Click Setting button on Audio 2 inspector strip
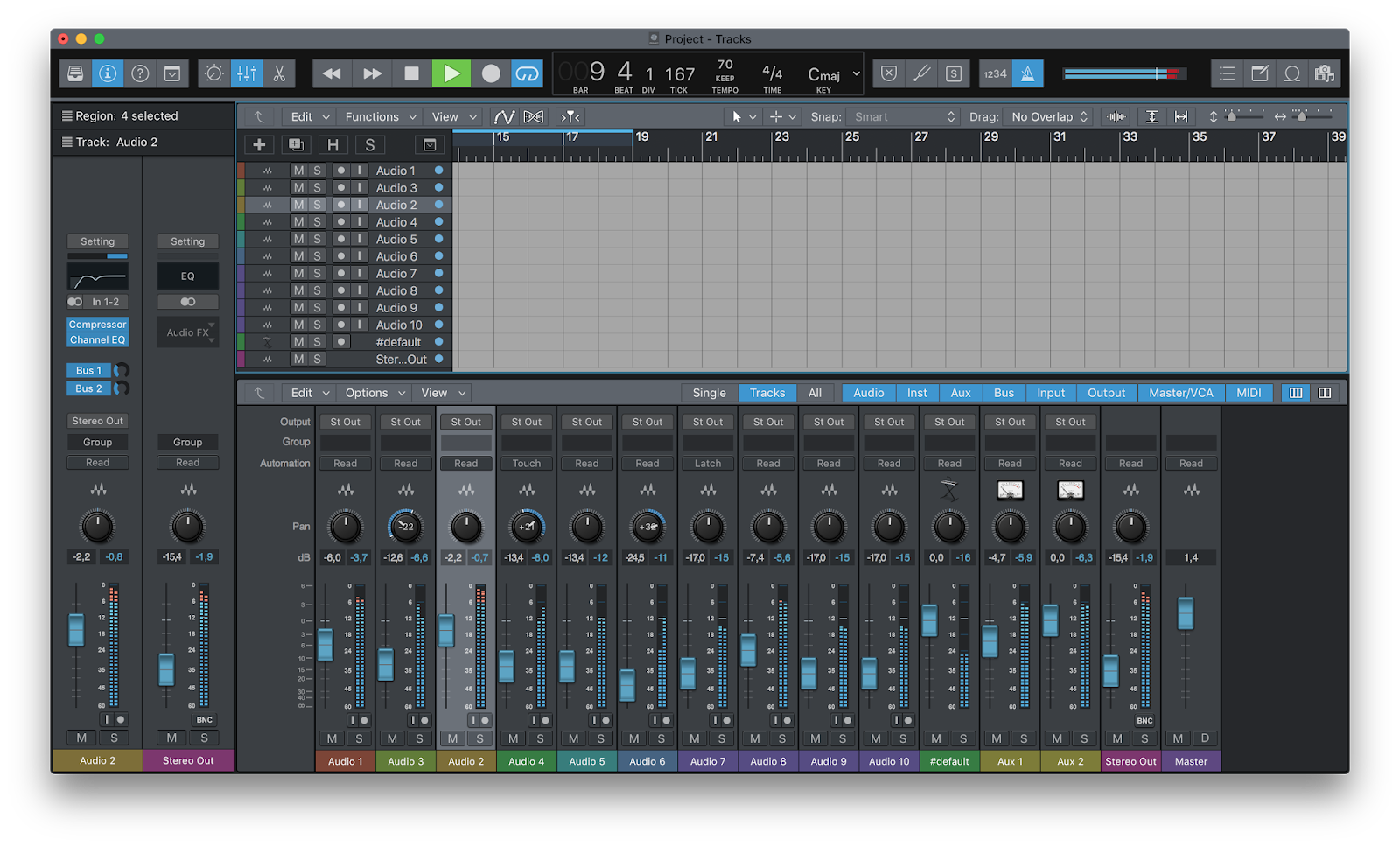 coord(98,241)
